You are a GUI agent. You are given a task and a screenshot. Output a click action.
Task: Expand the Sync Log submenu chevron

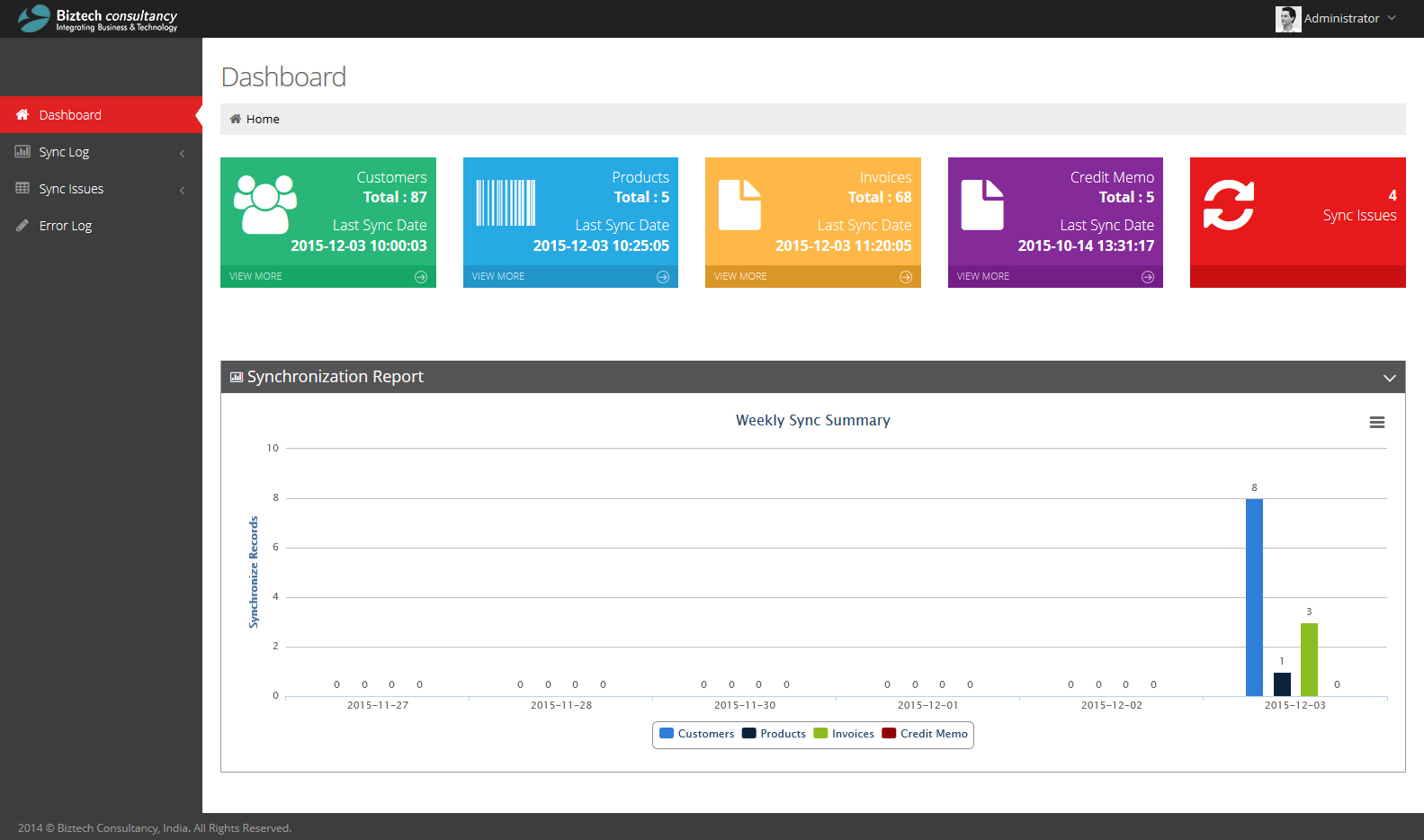tap(183, 153)
